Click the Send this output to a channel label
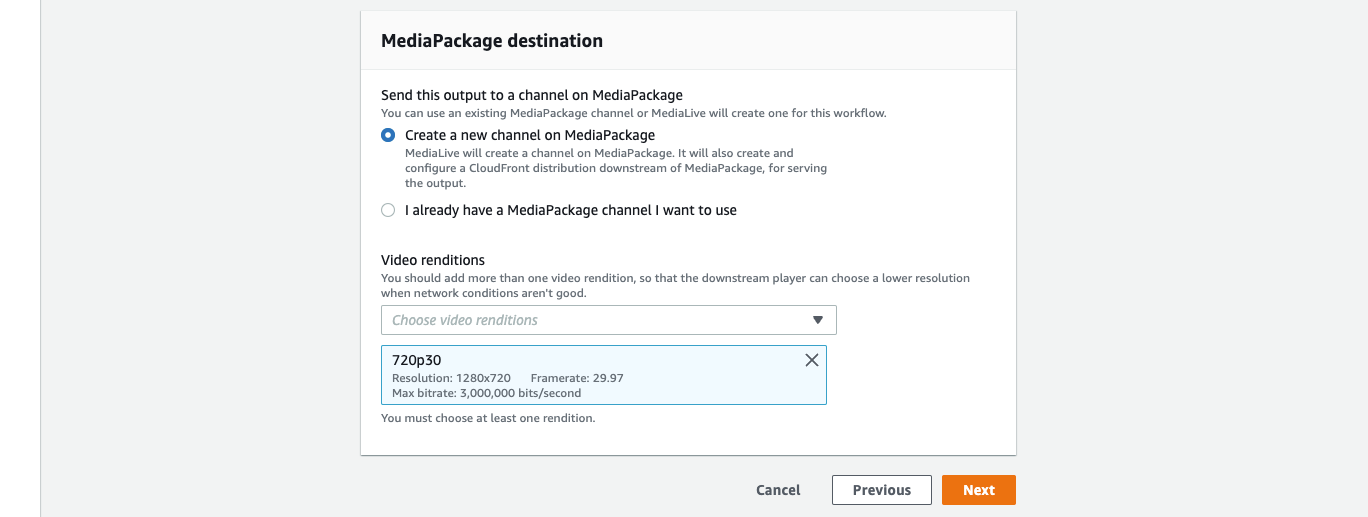Screen dimensions: 1368x517 531,95
